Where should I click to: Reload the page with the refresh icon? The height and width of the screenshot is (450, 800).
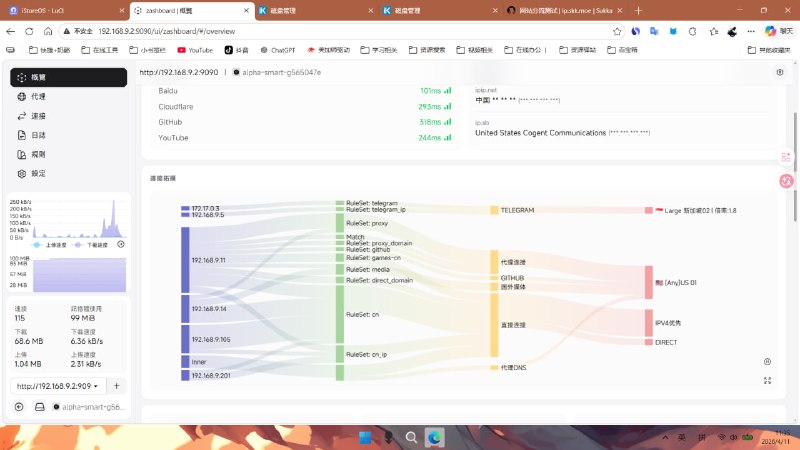[29, 31]
